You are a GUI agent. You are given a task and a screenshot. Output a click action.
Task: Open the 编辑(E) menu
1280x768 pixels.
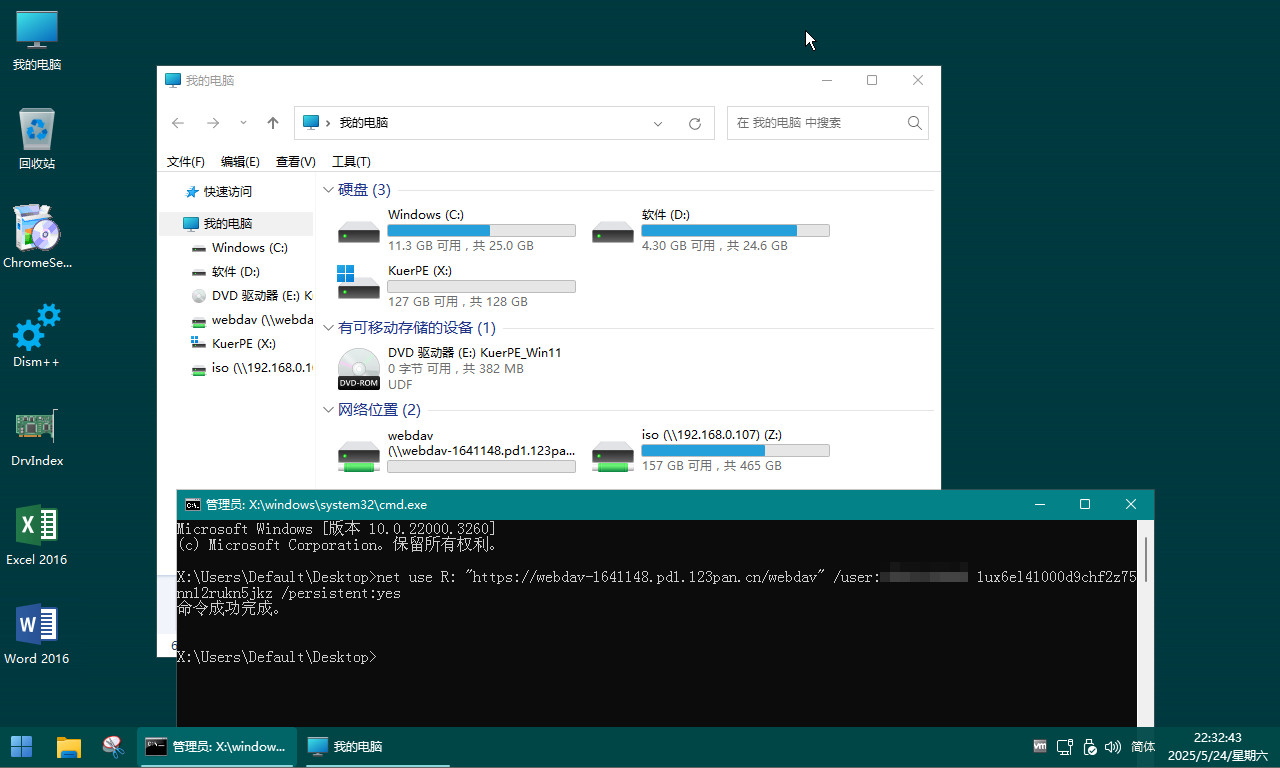[240, 162]
